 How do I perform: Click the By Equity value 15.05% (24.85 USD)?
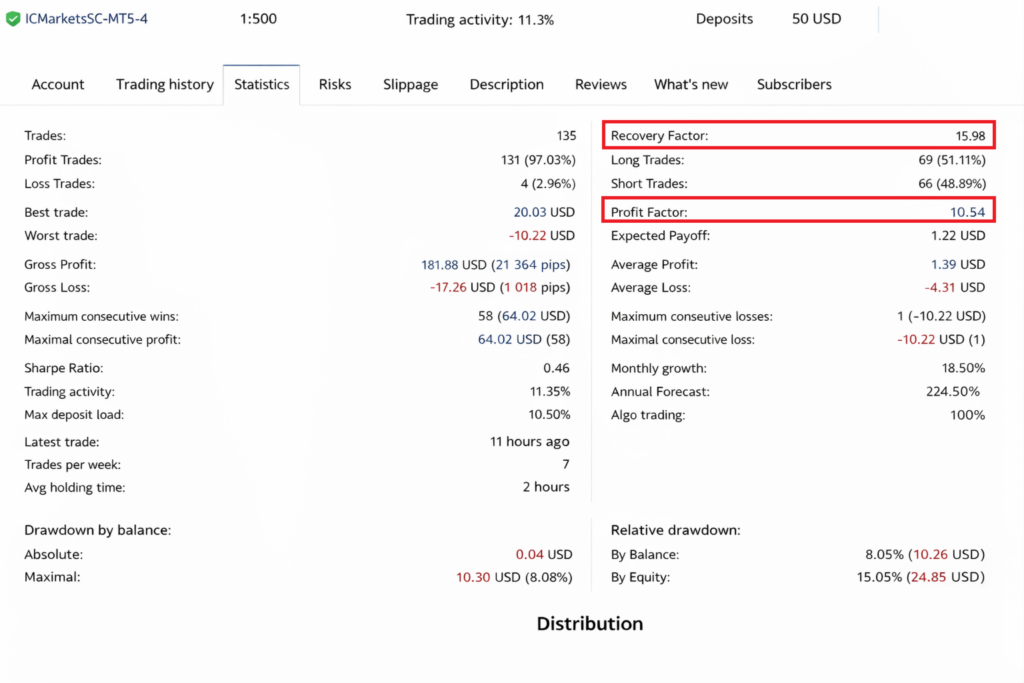point(920,577)
